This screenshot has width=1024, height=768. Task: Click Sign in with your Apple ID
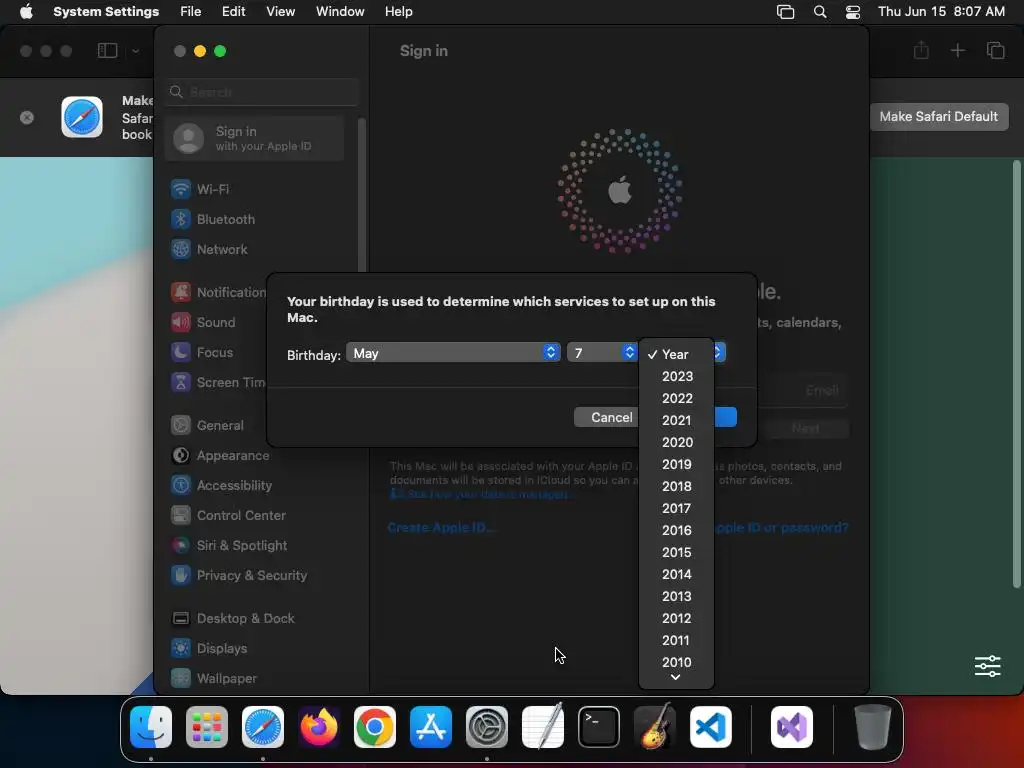(x=255, y=138)
